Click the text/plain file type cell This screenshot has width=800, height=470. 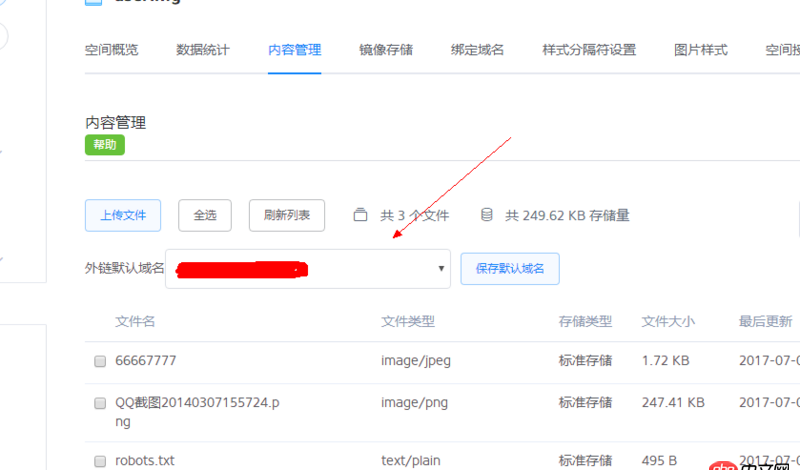point(411,460)
